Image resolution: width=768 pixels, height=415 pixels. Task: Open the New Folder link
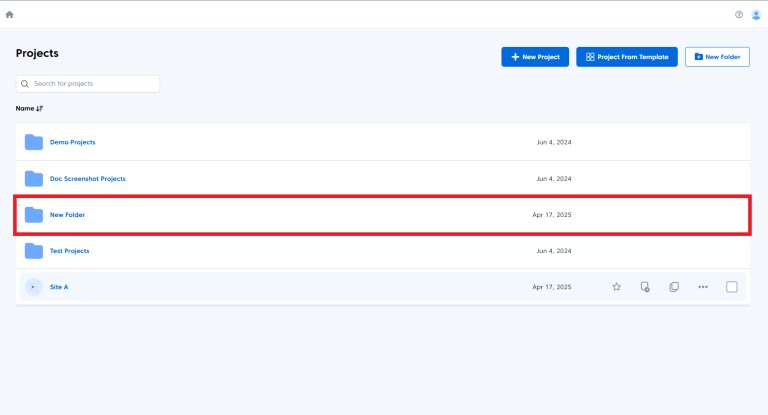[67, 215]
